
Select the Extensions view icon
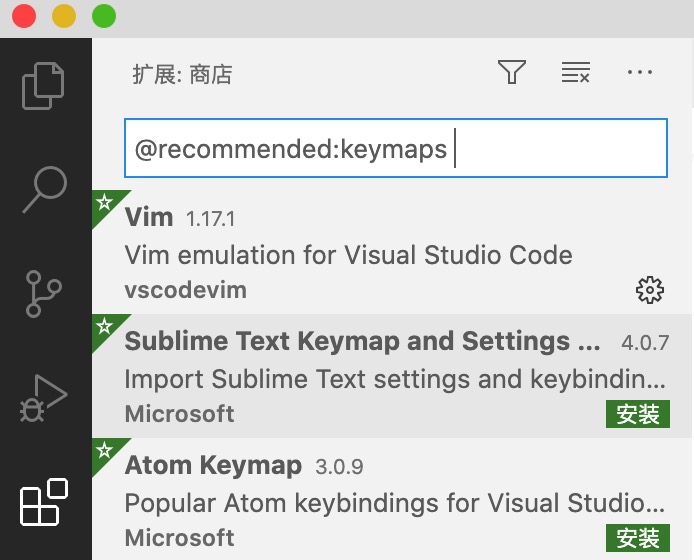pos(44,502)
